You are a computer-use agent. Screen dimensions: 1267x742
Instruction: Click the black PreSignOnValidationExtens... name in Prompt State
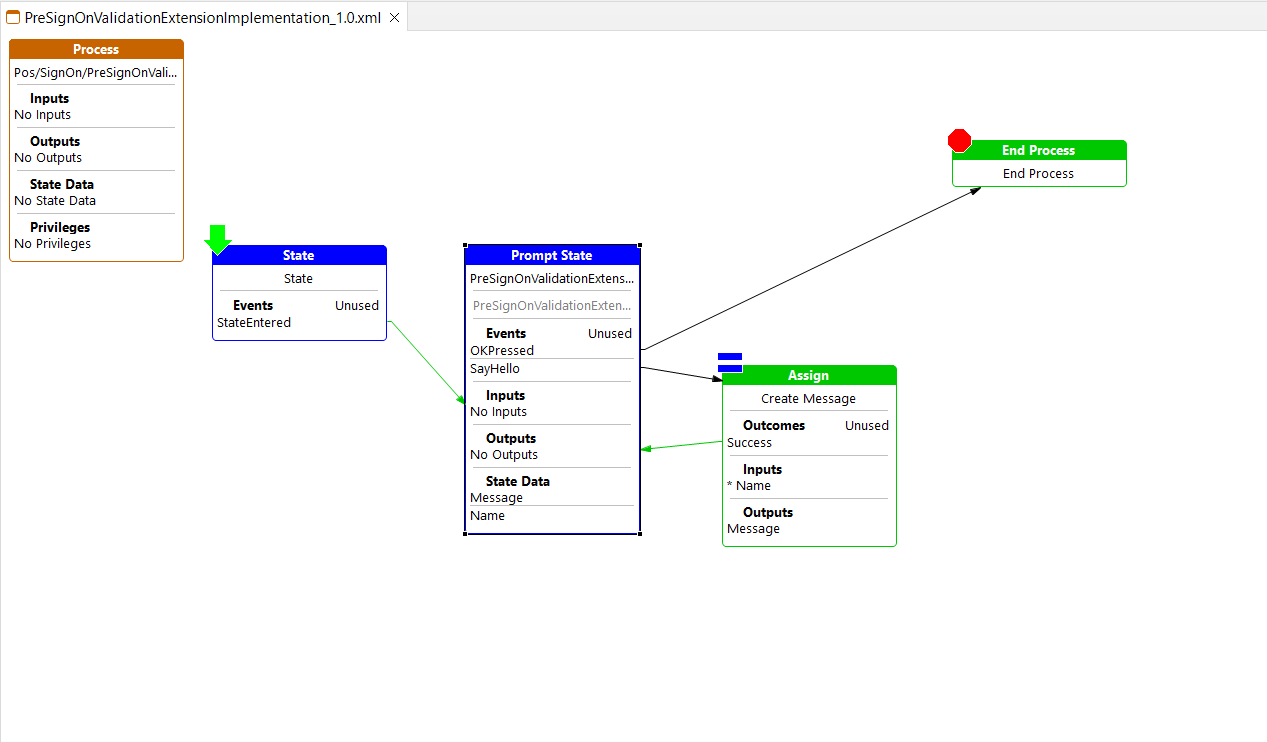pos(552,279)
